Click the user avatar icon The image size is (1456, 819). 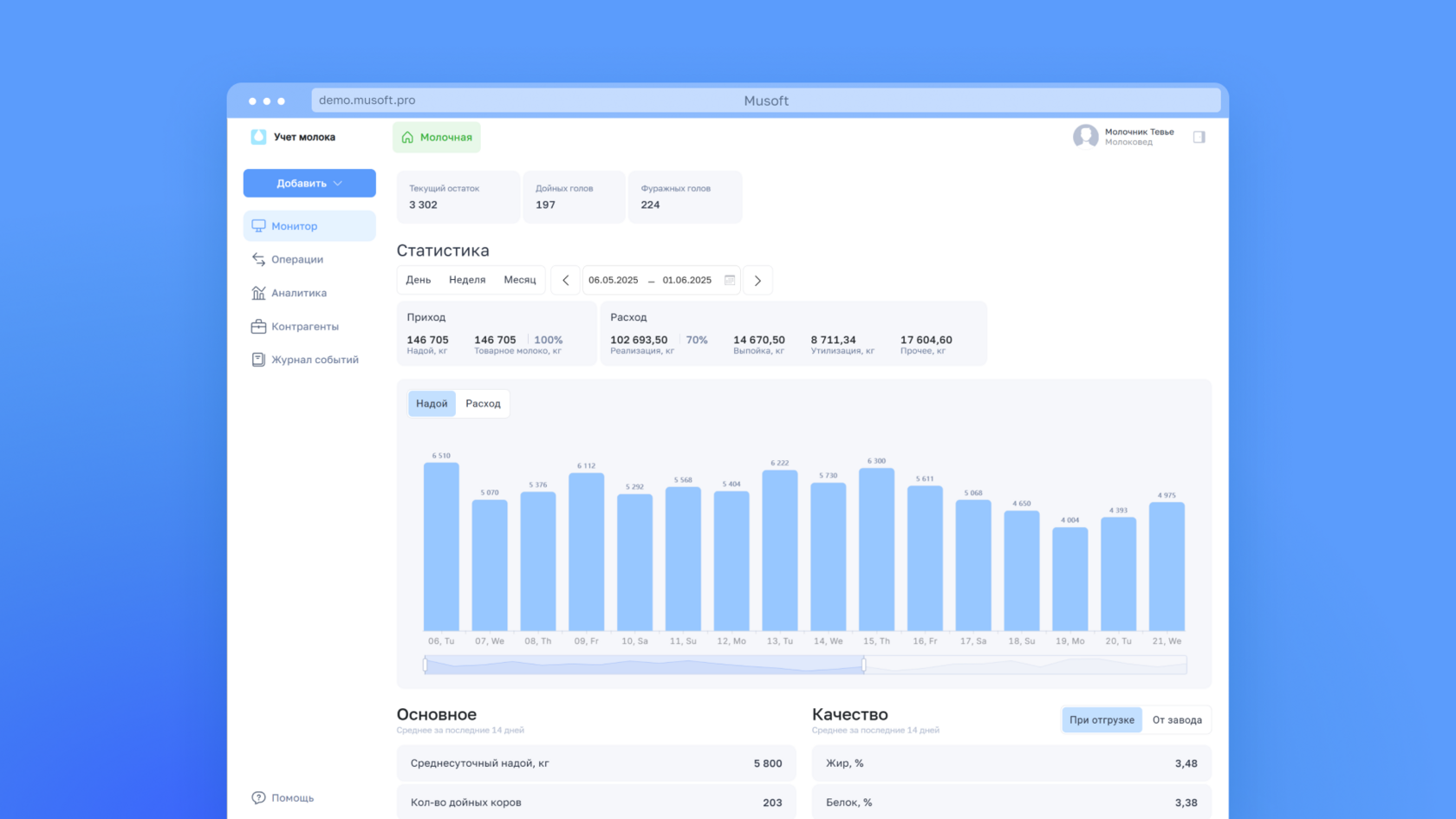pos(1085,137)
